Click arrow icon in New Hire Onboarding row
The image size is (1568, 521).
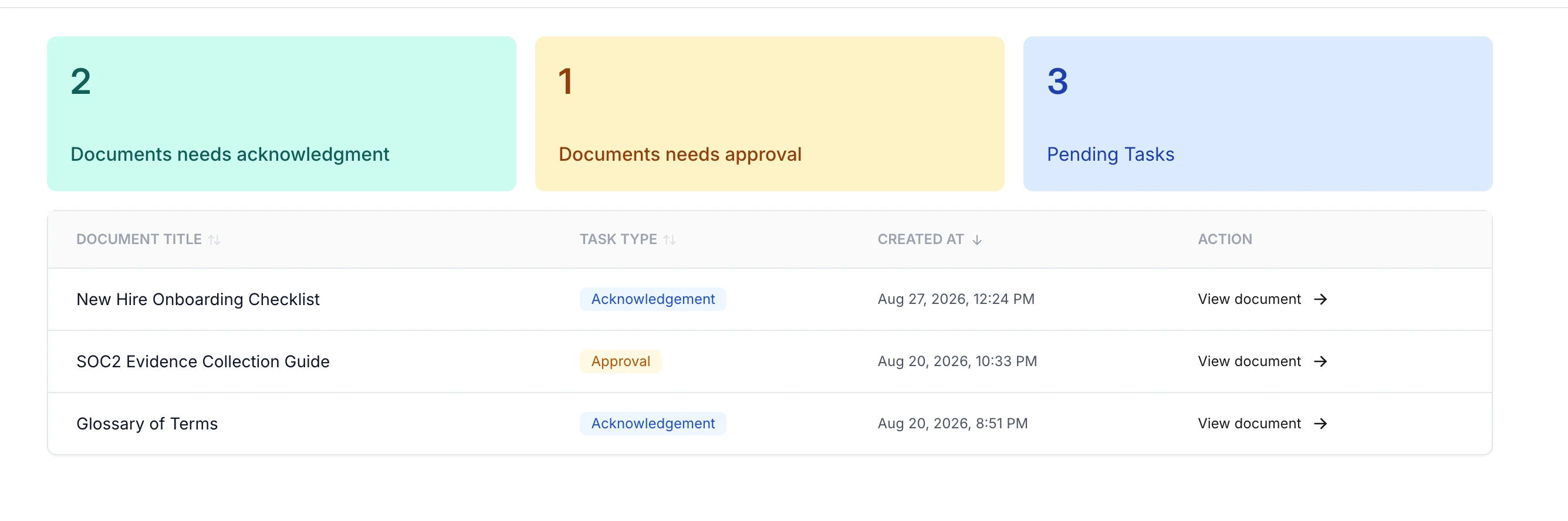coord(1320,299)
